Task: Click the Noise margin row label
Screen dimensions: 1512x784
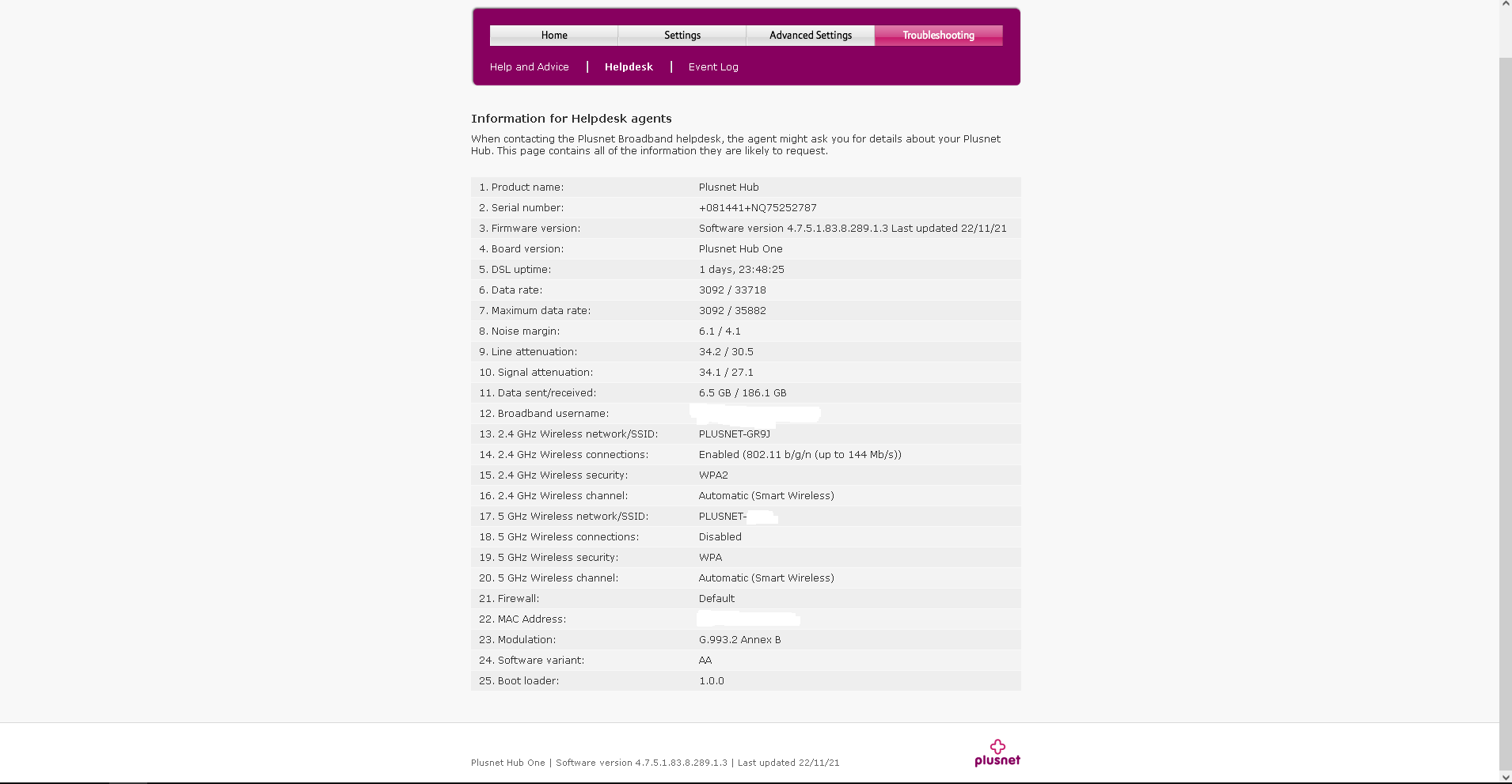Action: pos(519,331)
